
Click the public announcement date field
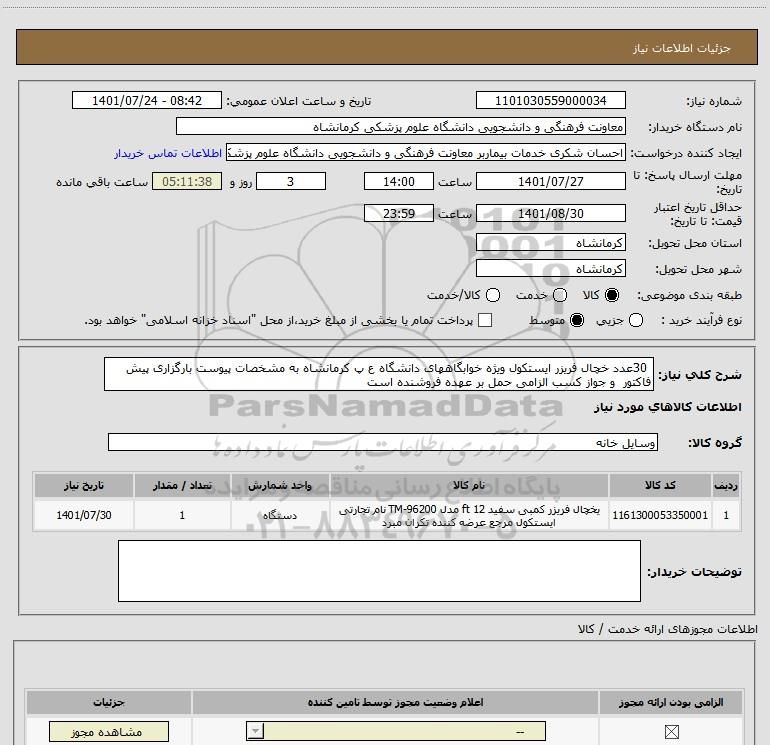[x=147, y=101]
